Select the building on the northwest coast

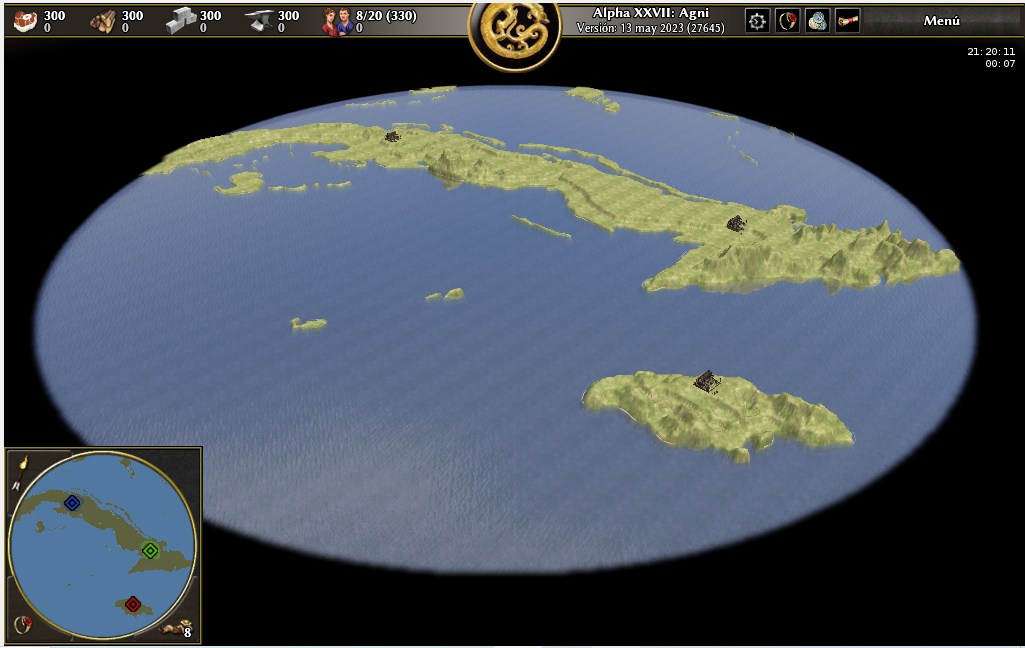tap(393, 136)
